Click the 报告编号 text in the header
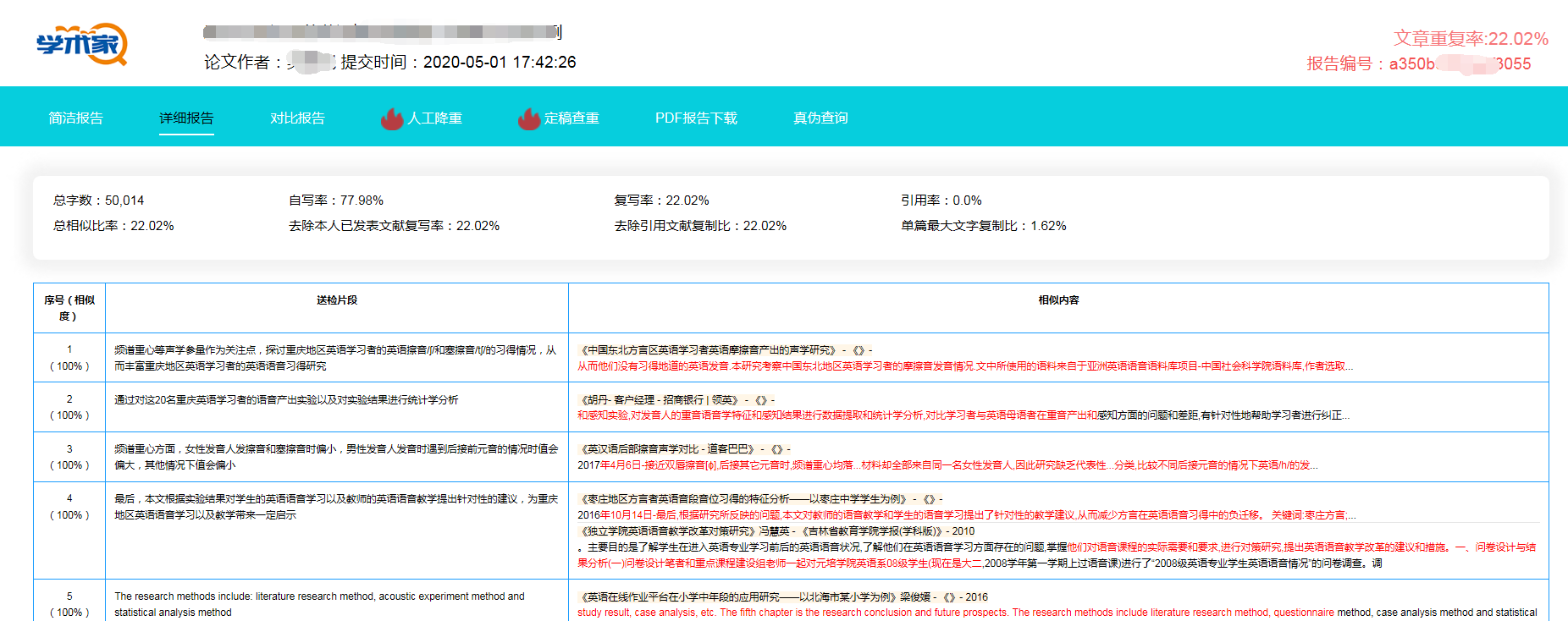The image size is (1568, 621). pos(1418,63)
